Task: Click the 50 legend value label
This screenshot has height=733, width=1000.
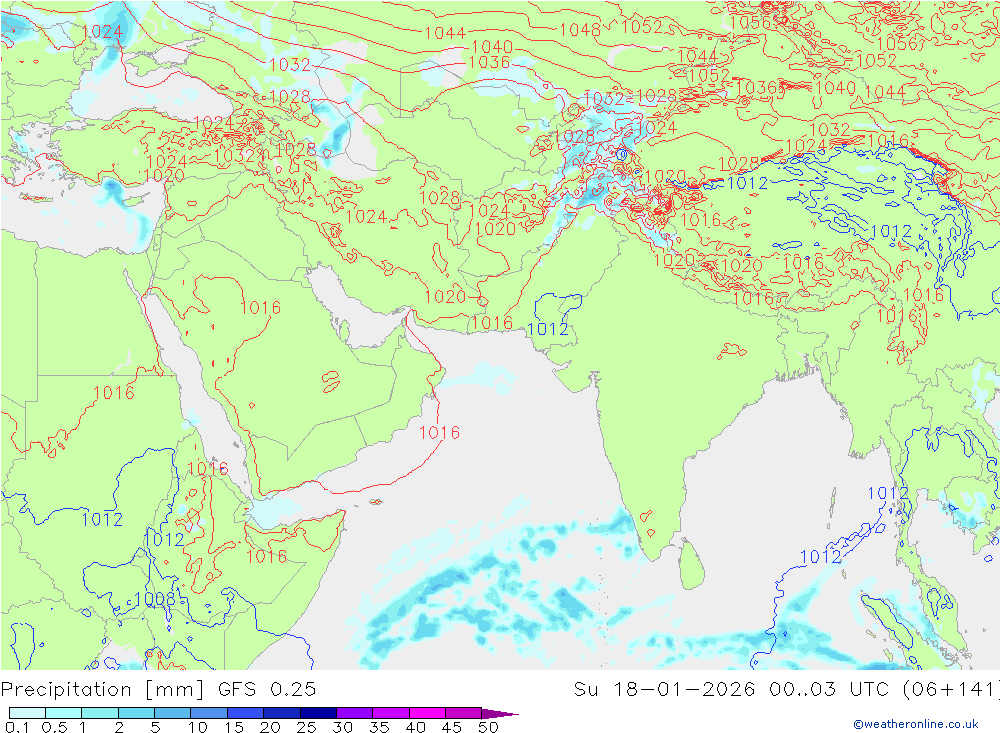Action: click(488, 727)
